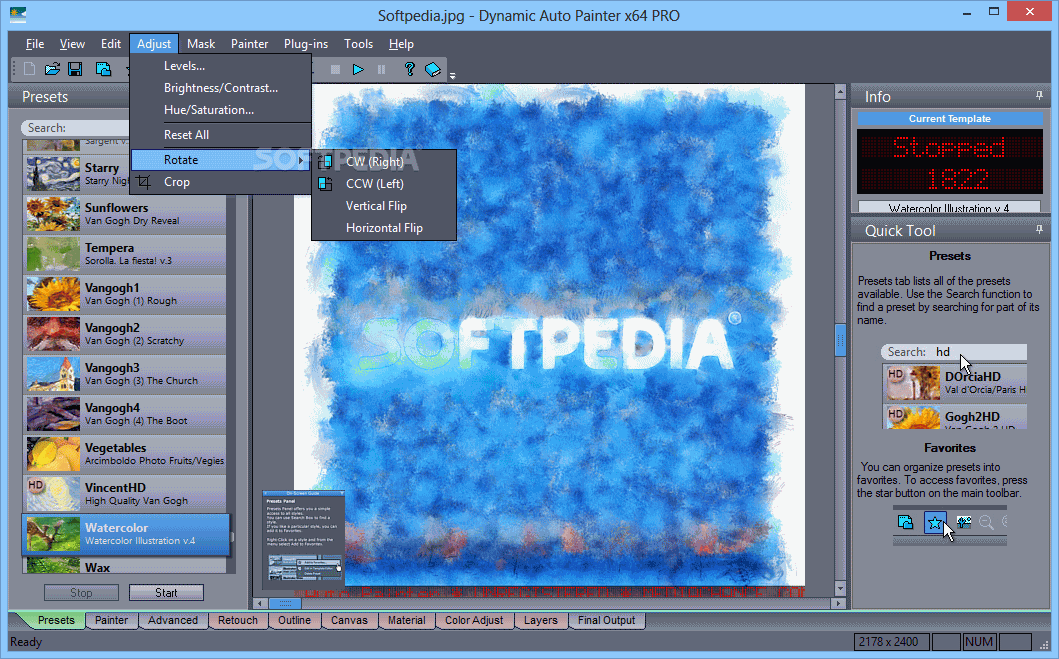Apply Vertical Flip

pyautogui.click(x=384, y=206)
